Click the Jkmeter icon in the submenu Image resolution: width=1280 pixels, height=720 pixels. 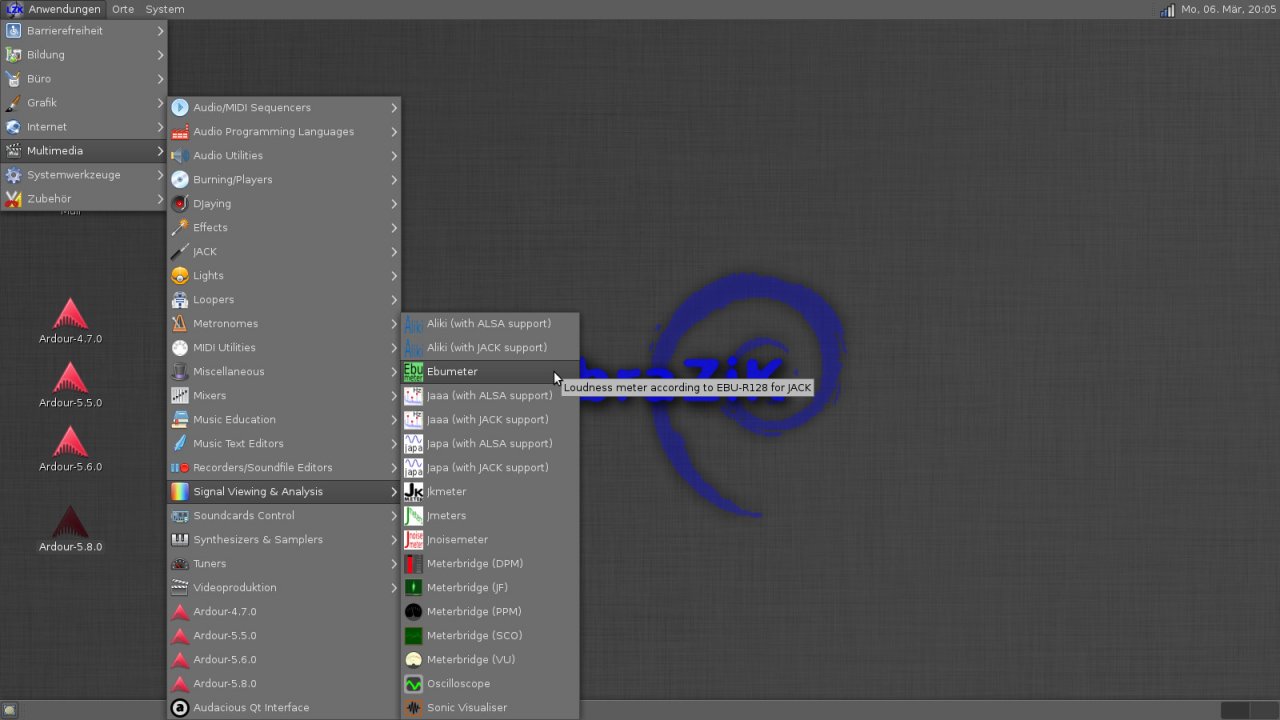[x=413, y=492]
